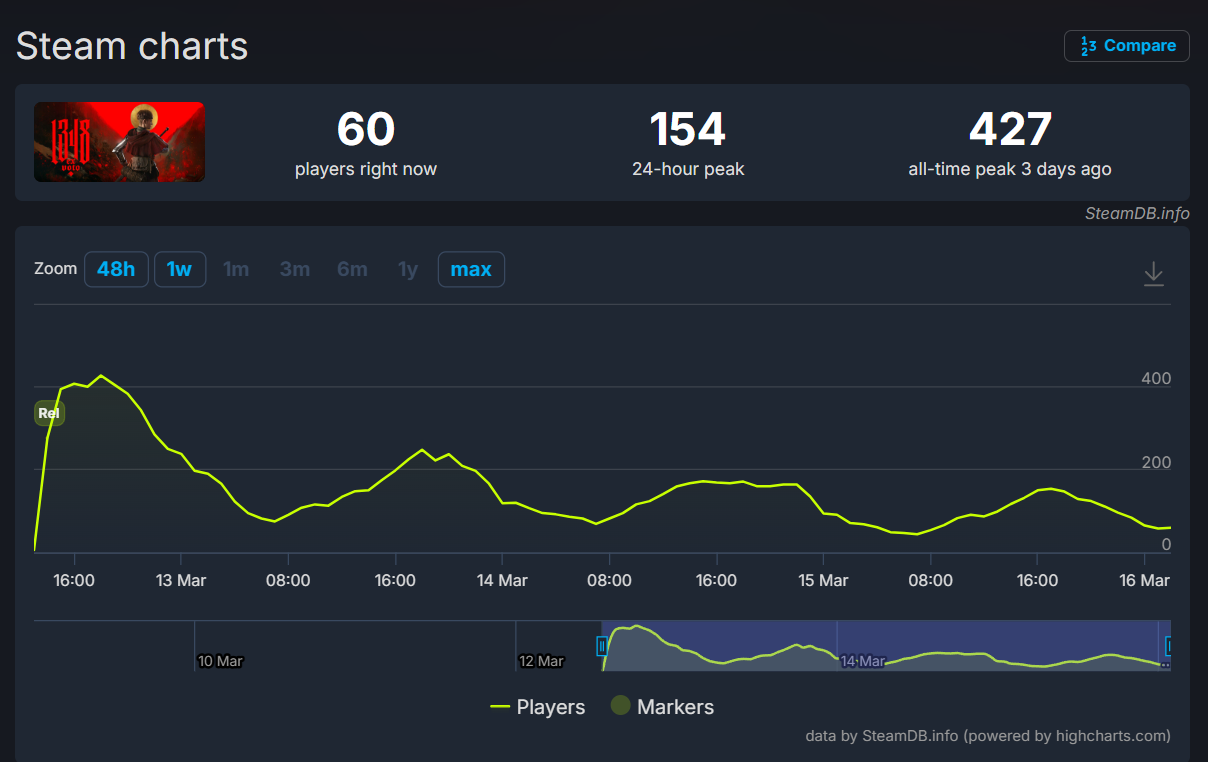This screenshot has height=762, width=1208.
Task: Click the 400 y-axis value
Action: coord(1156,379)
